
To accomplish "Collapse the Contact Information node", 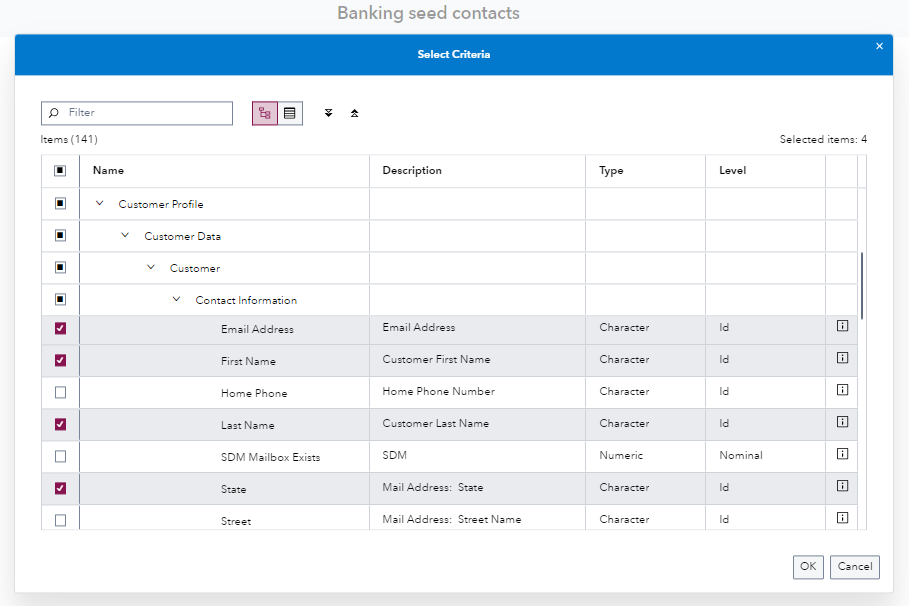I will [x=177, y=299].
